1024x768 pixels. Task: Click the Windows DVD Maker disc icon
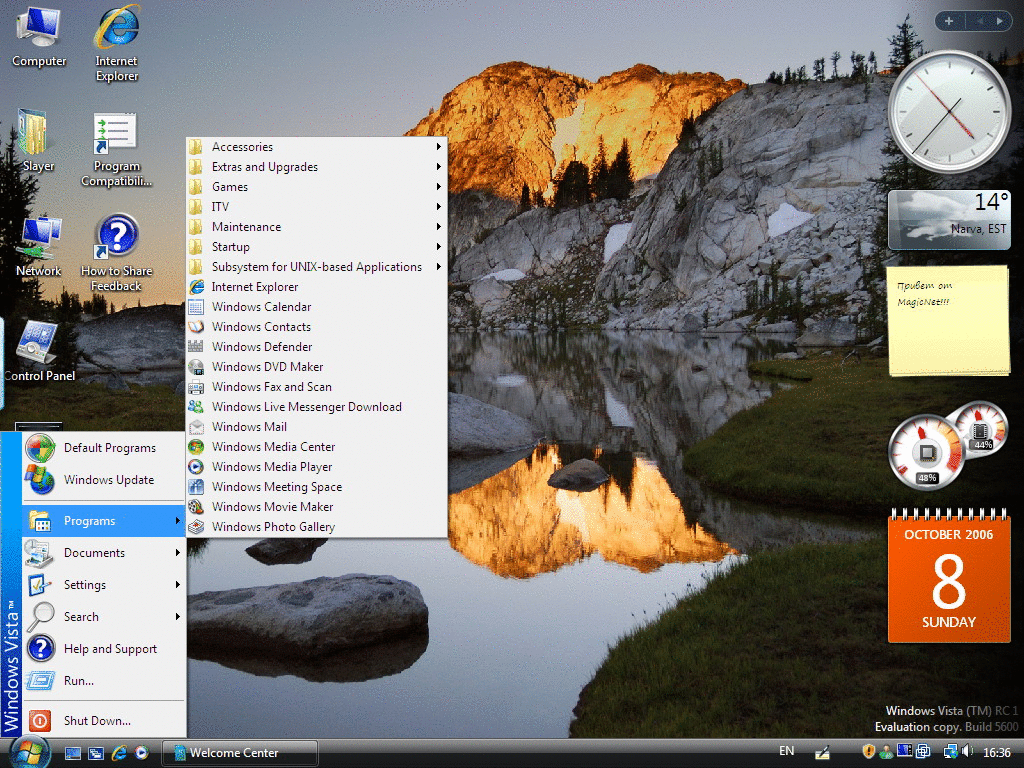click(195, 367)
